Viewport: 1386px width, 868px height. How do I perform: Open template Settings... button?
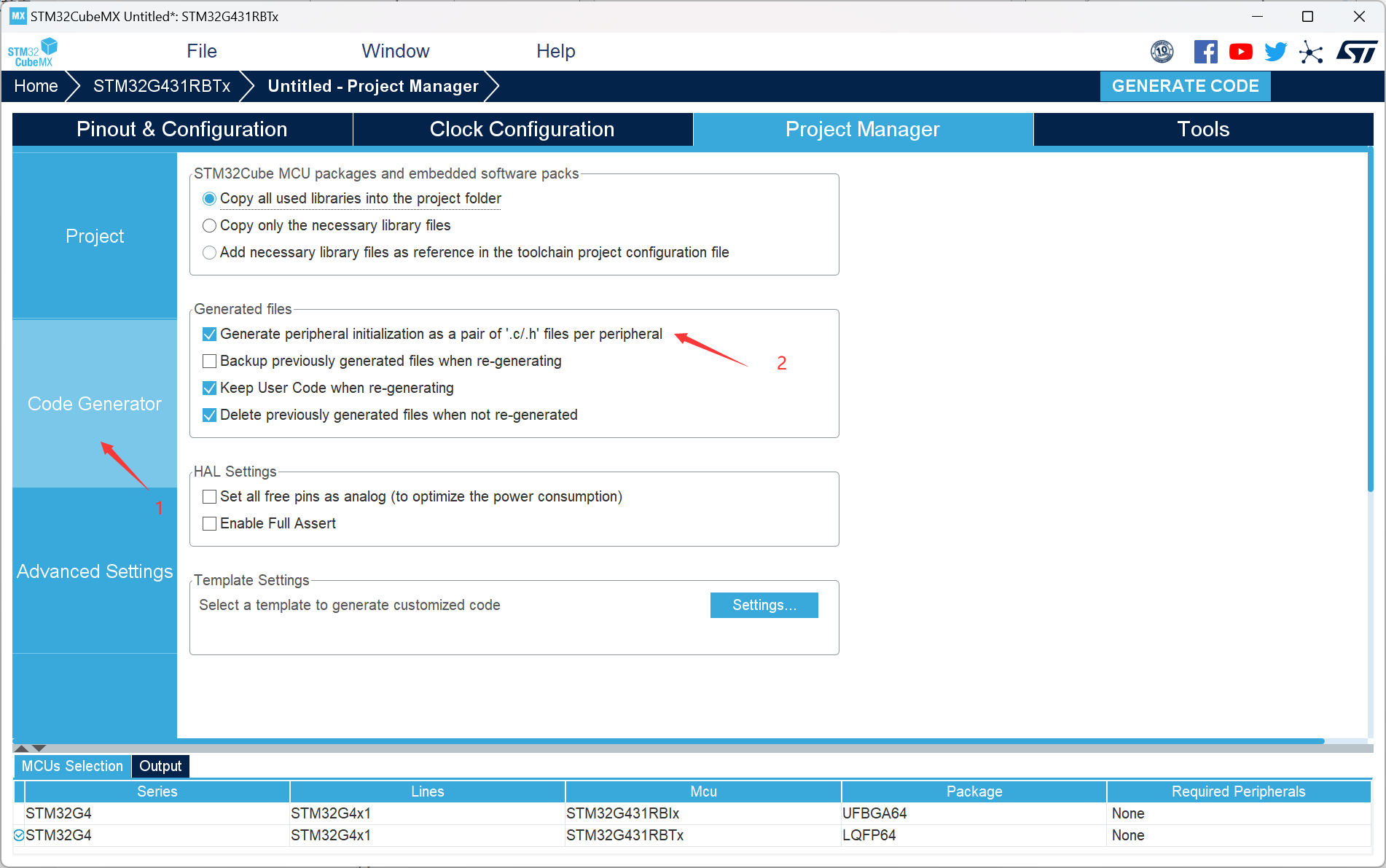[764, 606]
